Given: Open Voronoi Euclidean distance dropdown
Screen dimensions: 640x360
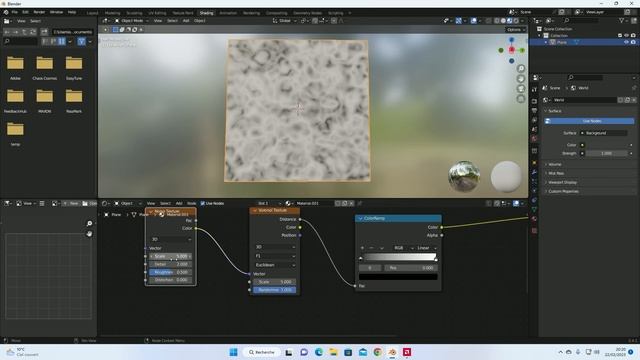Looking at the screenshot, I should 275,265.
